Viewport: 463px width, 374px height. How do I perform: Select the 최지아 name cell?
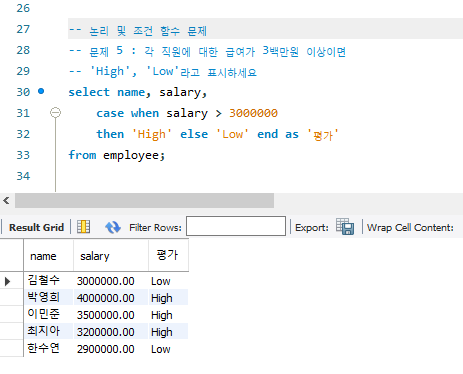click(49, 332)
